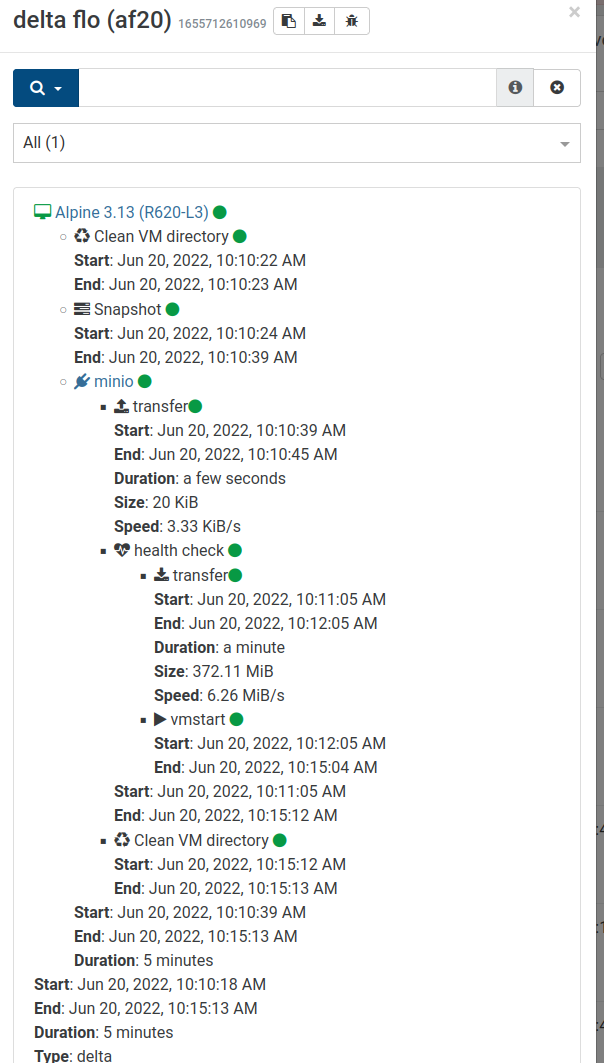The image size is (604, 1063).
Task: Copy log to clipboard icon button
Action: tap(289, 21)
